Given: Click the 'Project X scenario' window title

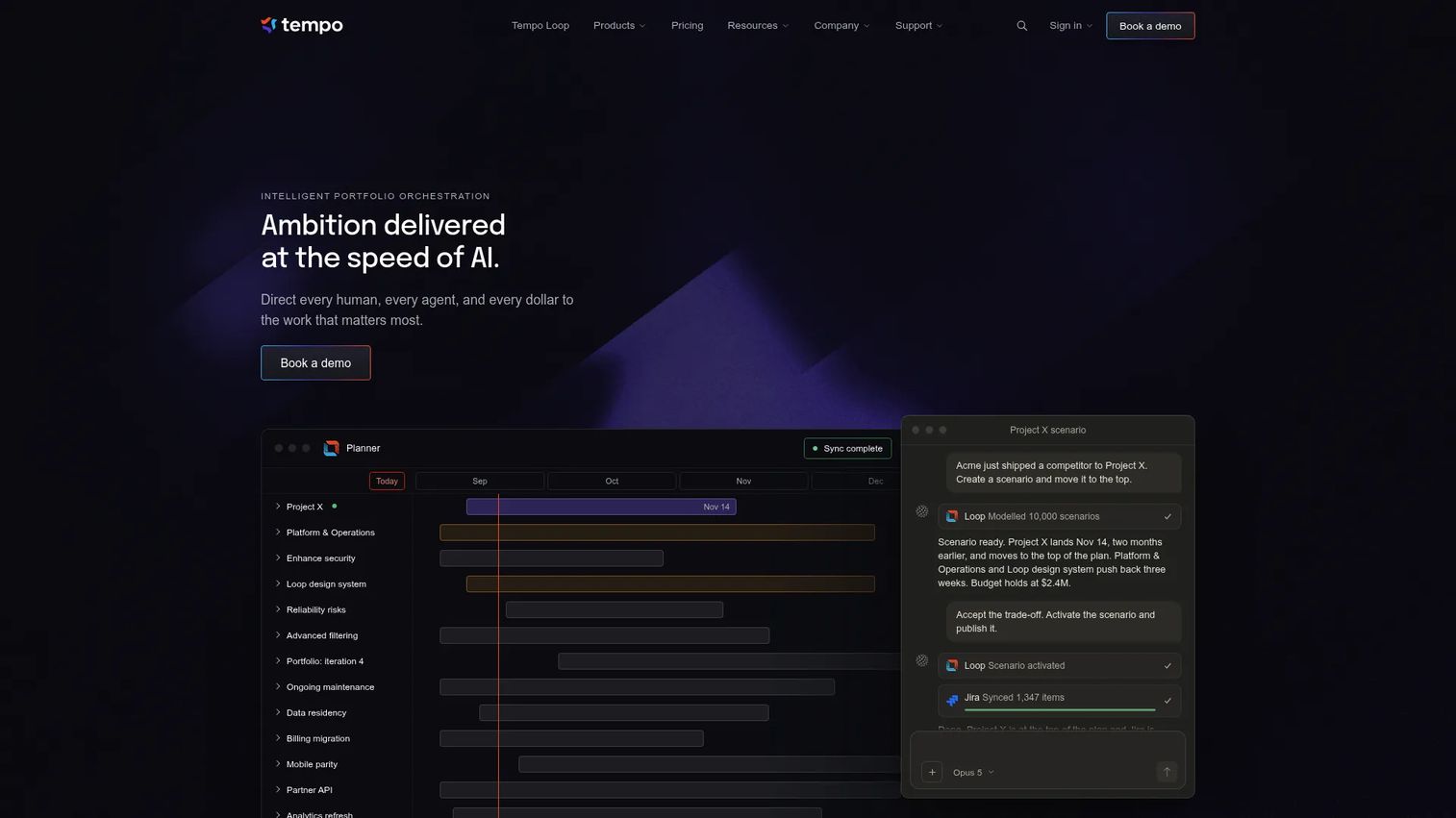Looking at the screenshot, I should 1047,430.
